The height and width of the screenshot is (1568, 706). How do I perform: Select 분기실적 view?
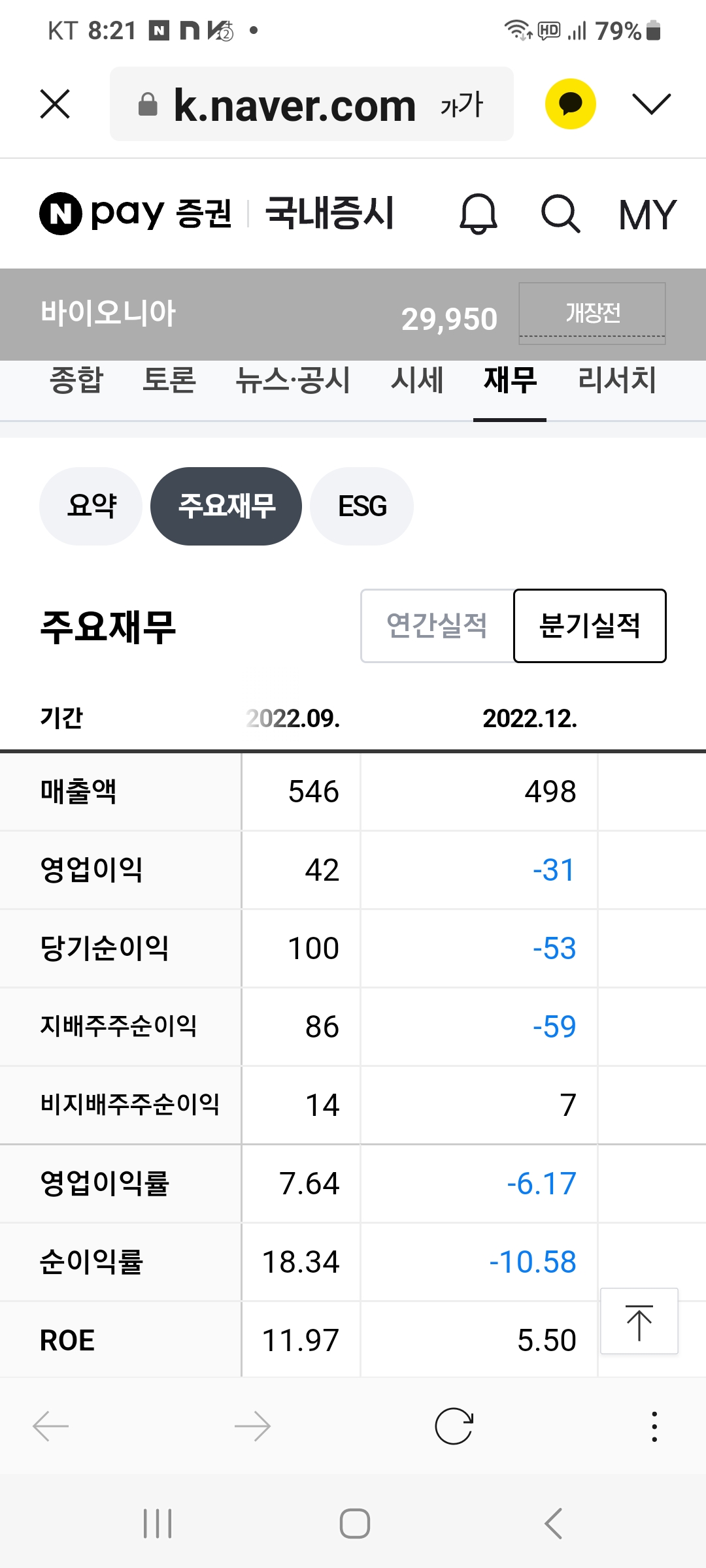pos(590,626)
